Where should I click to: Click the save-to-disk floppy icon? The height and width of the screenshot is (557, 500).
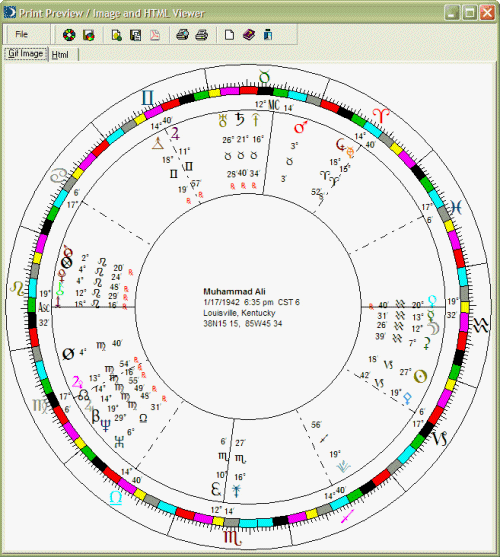point(135,35)
